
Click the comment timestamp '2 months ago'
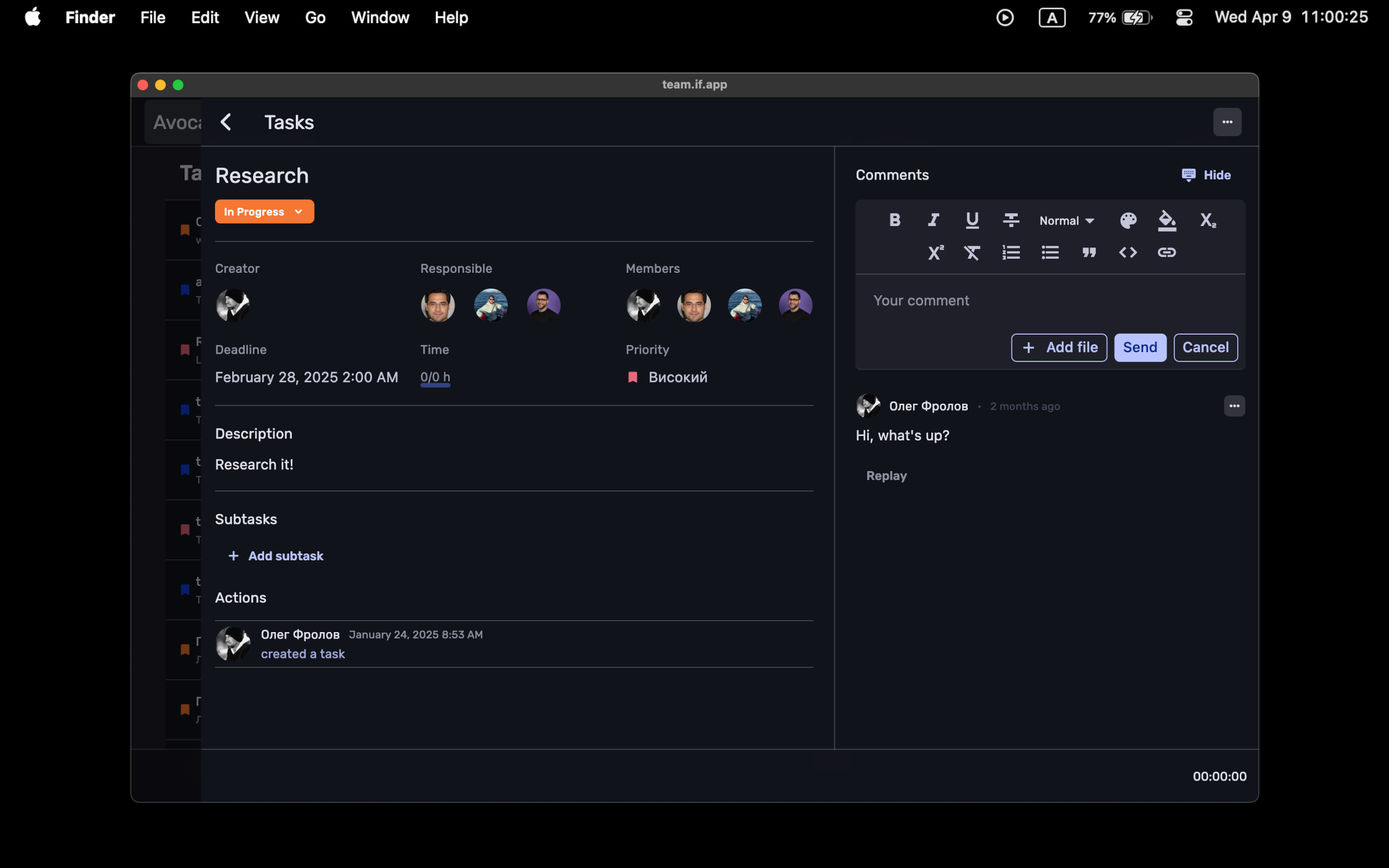click(1025, 406)
